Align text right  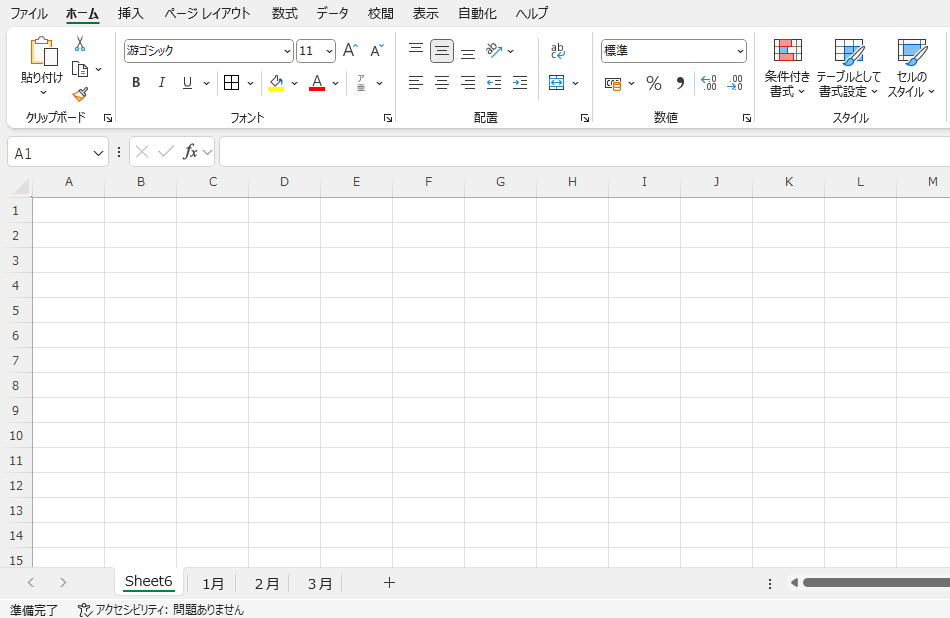coord(468,83)
